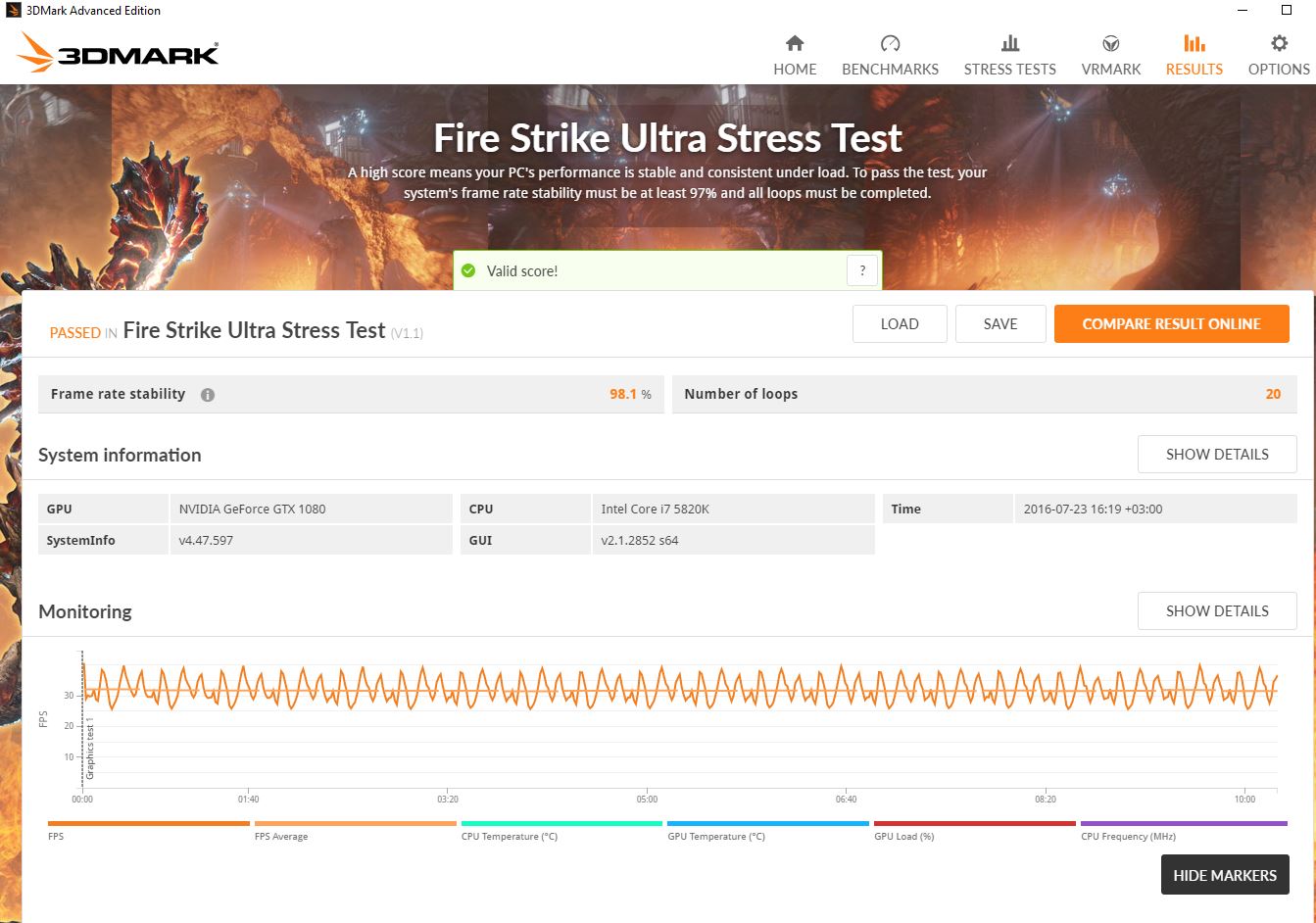
Task: Open Stress Tests via the bar chart icon
Action: click(1010, 43)
